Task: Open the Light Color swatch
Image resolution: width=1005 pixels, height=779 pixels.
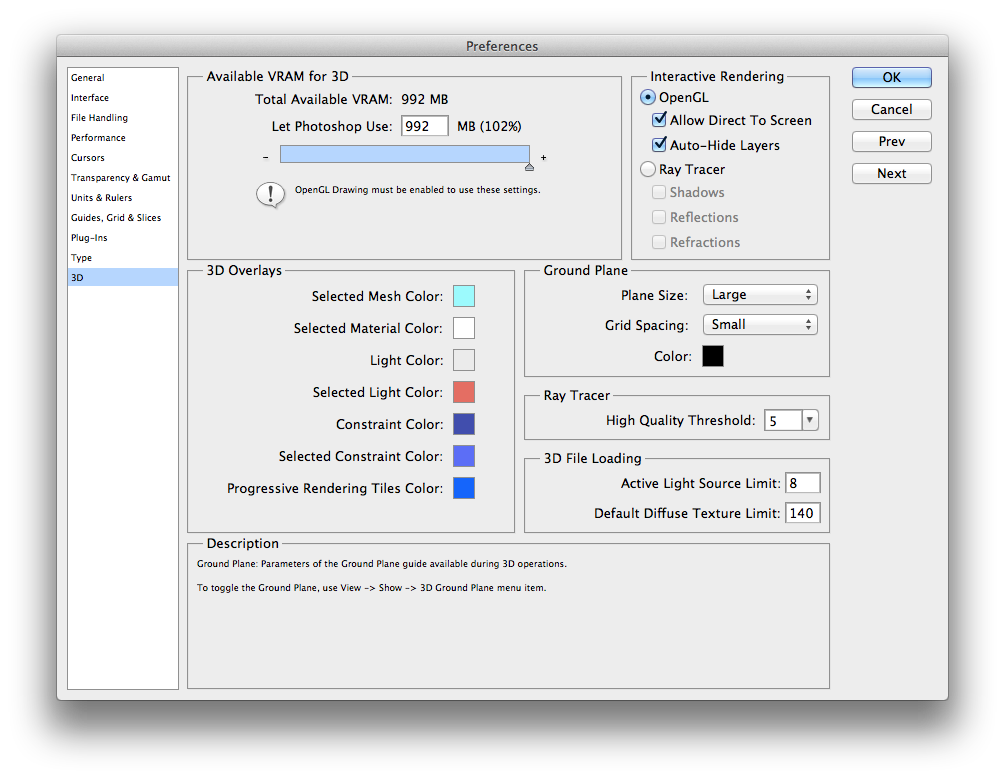Action: tap(464, 360)
